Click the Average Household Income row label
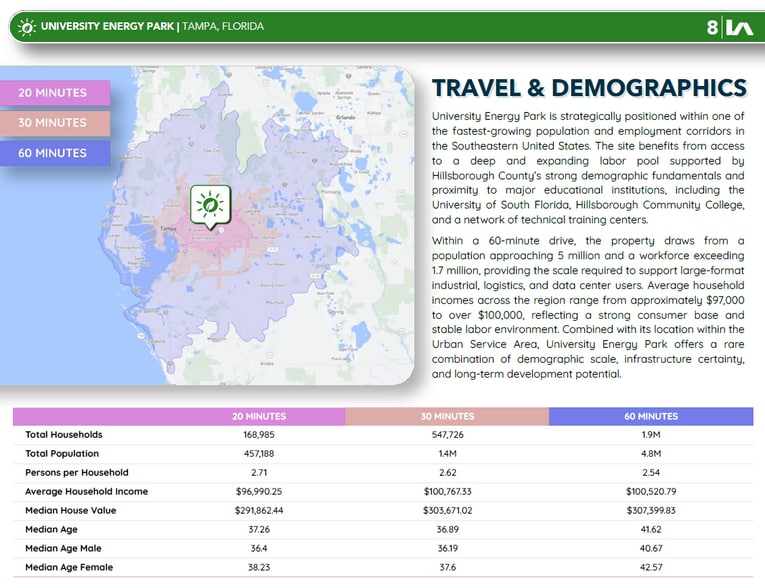The image size is (765, 588). click(86, 492)
